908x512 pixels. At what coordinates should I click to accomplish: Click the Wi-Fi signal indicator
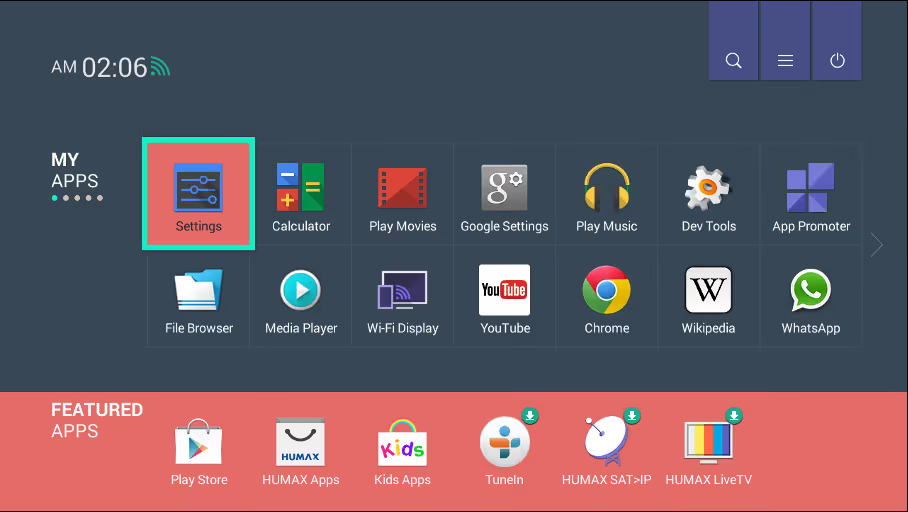tap(160, 67)
